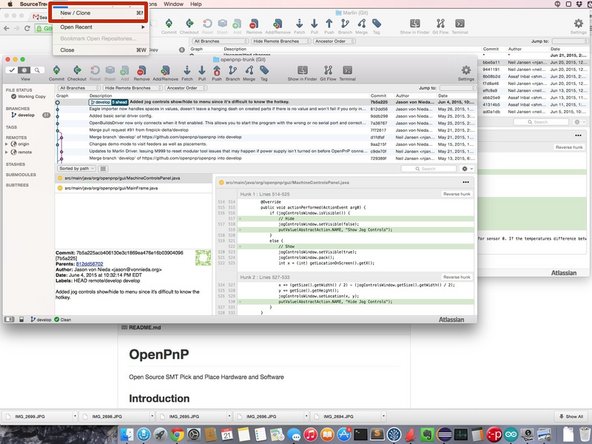
Task: Click Tag icon in openpnp-trunk toolbar
Action: (x=264, y=72)
